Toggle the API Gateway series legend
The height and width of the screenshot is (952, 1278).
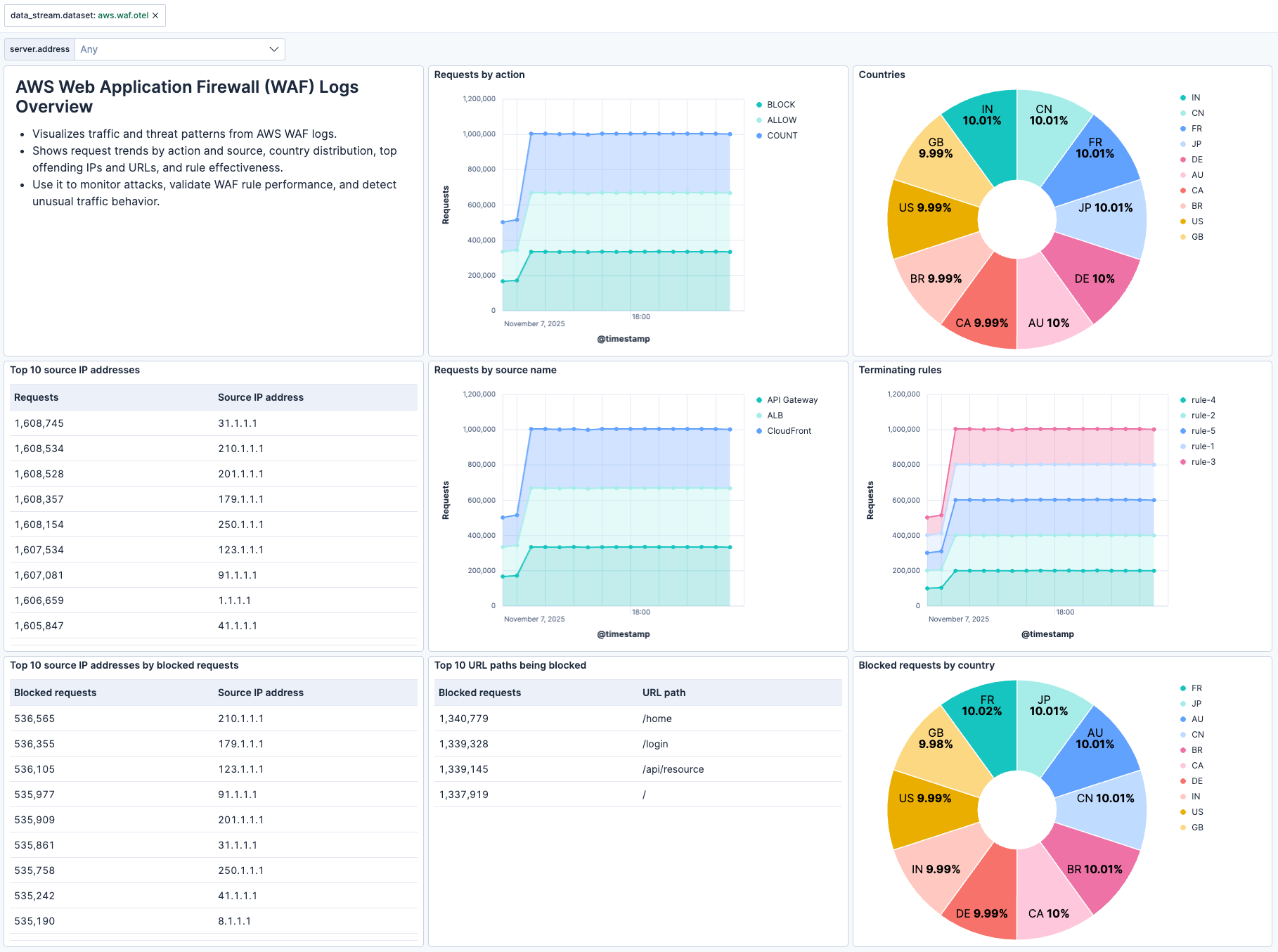[x=792, y=399]
